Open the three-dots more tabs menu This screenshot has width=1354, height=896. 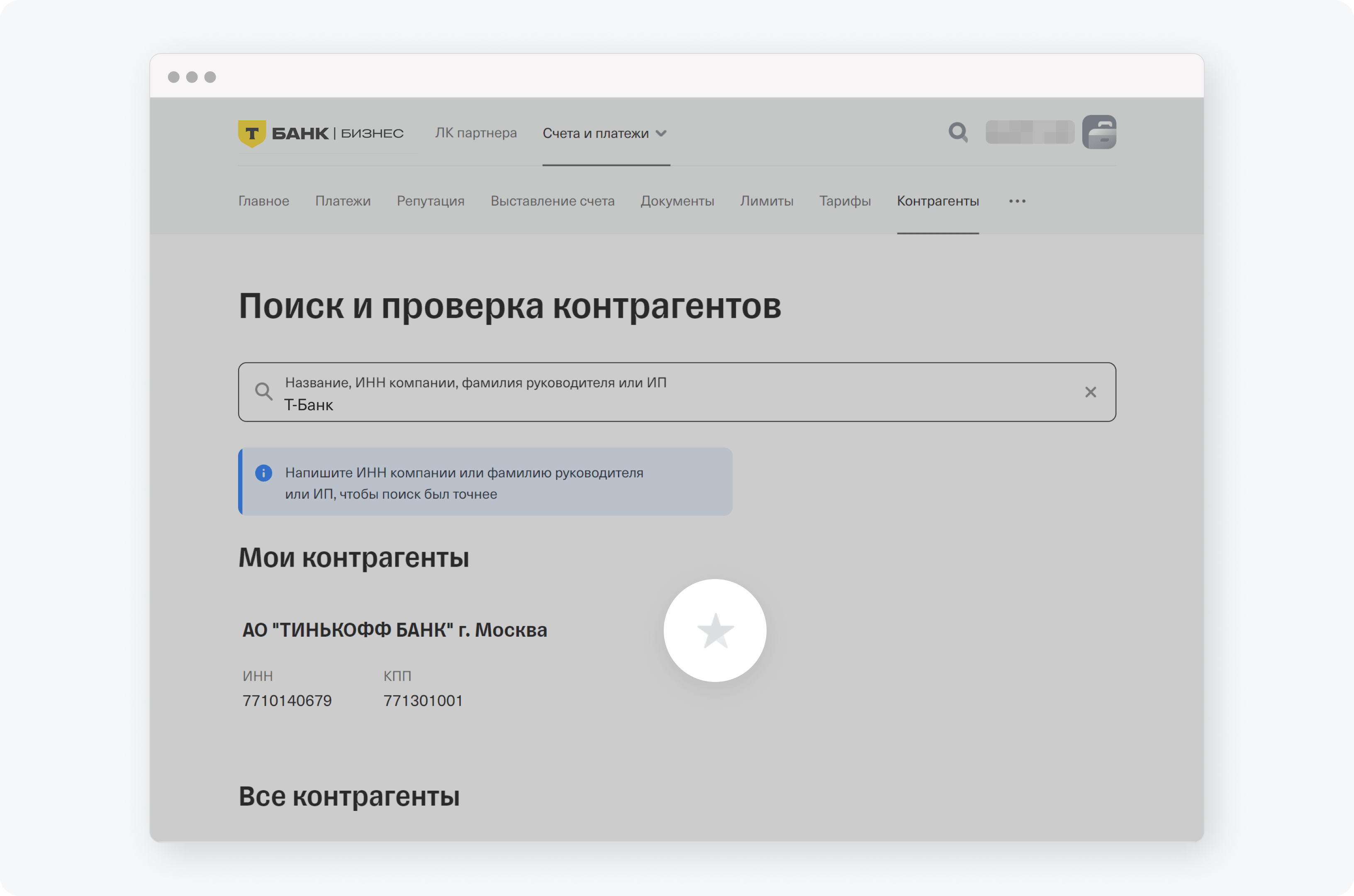coord(1017,201)
